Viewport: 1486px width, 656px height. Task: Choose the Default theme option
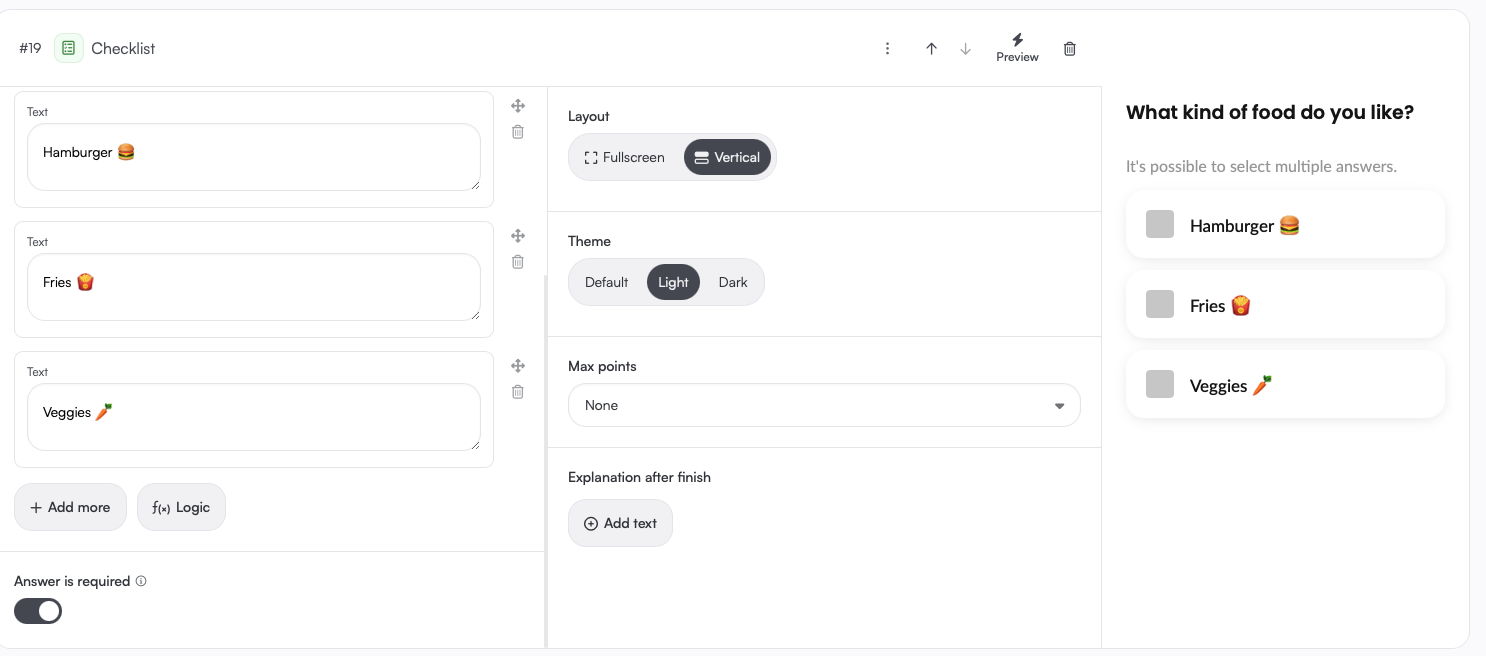click(x=606, y=282)
